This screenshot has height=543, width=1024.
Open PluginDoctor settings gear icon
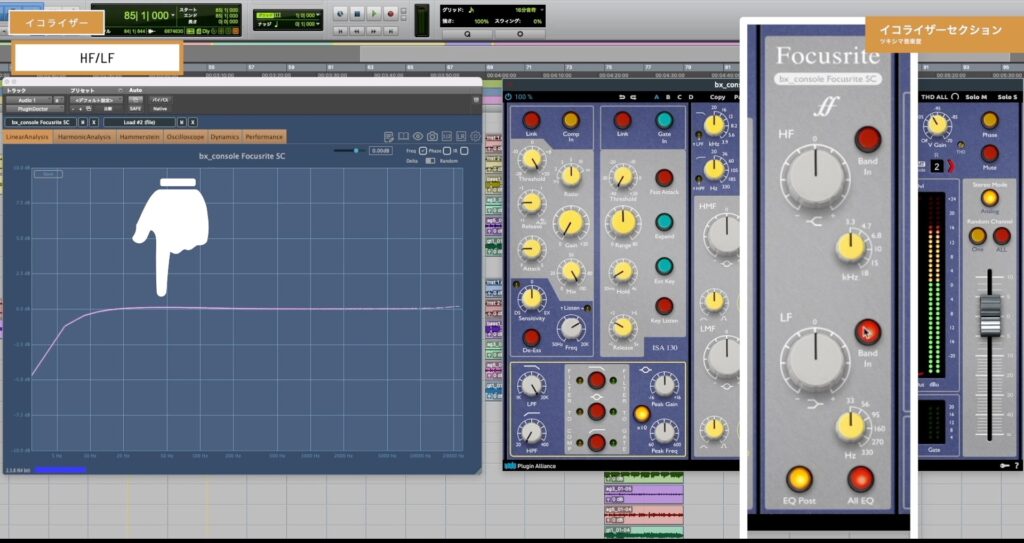[475, 137]
